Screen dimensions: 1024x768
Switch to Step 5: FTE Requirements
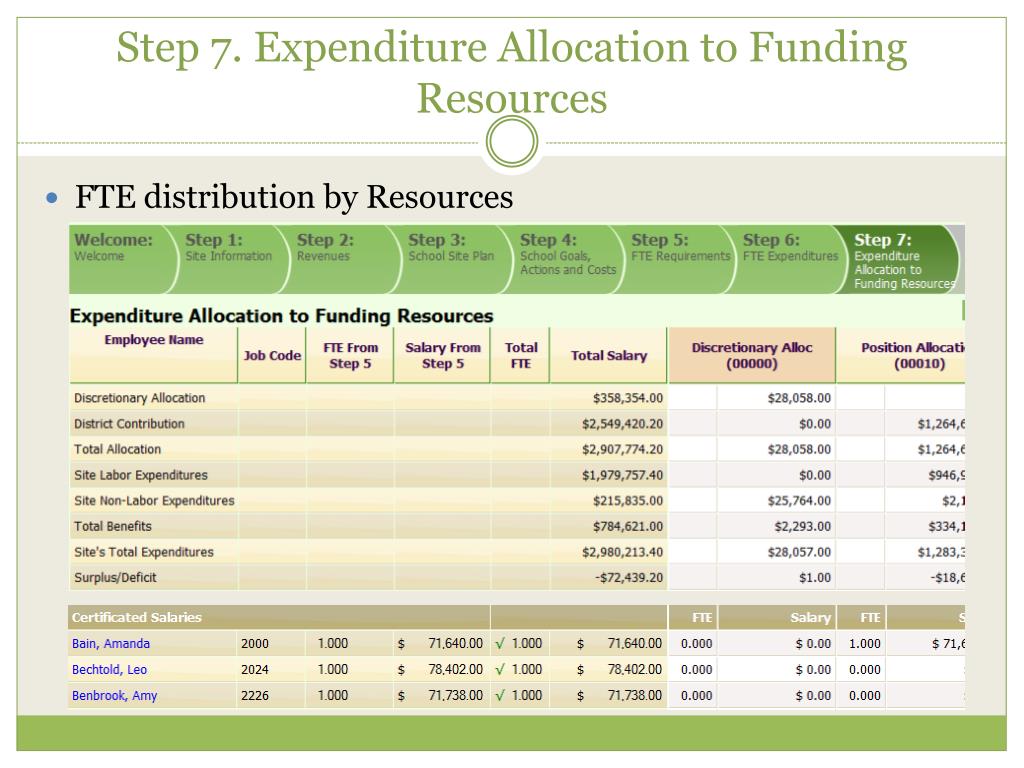point(676,259)
